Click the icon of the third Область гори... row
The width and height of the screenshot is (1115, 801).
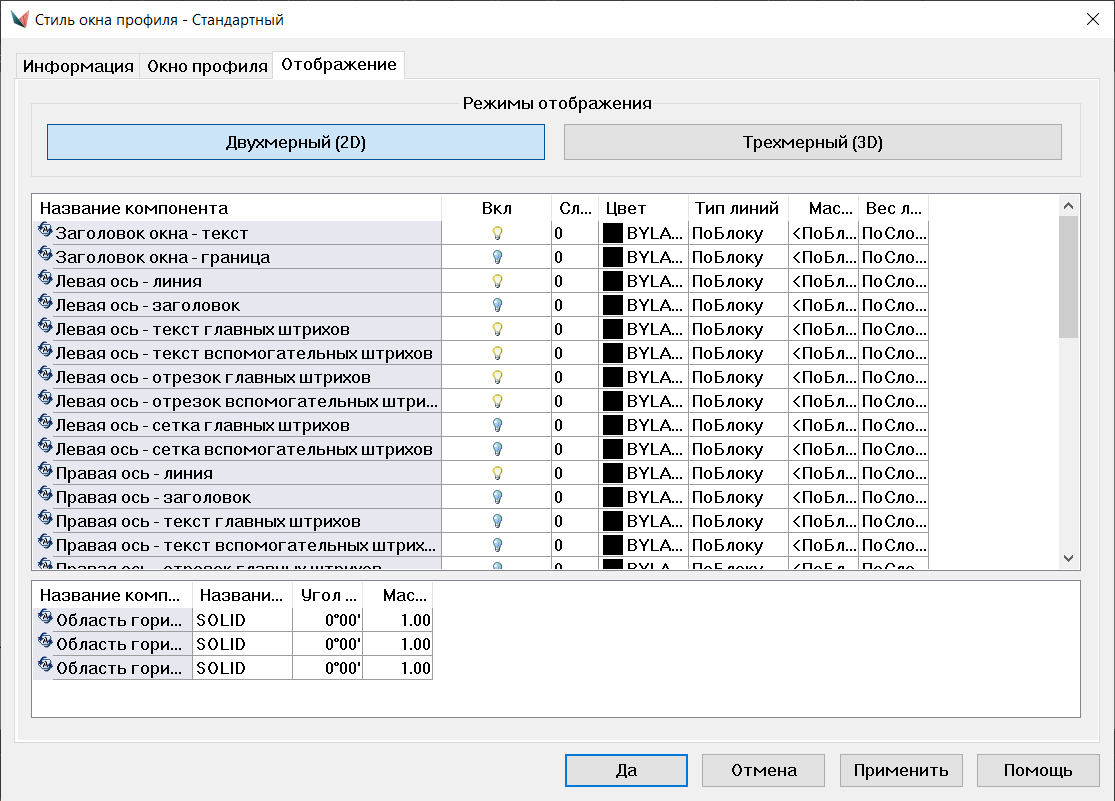pos(45,667)
